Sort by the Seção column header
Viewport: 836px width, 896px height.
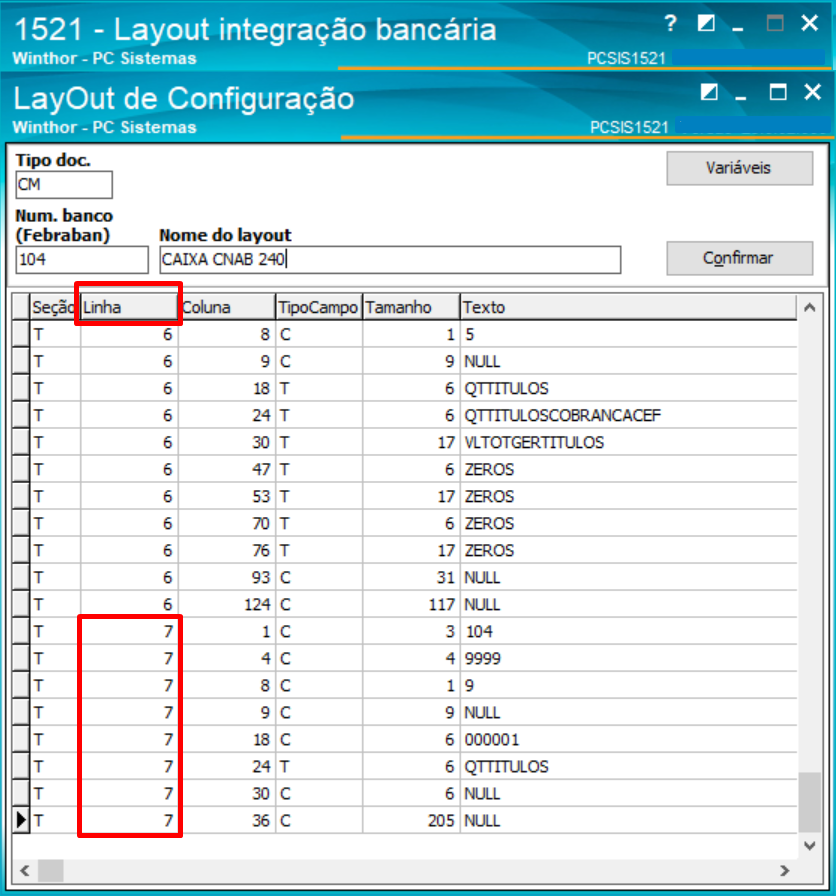pyautogui.click(x=55, y=307)
